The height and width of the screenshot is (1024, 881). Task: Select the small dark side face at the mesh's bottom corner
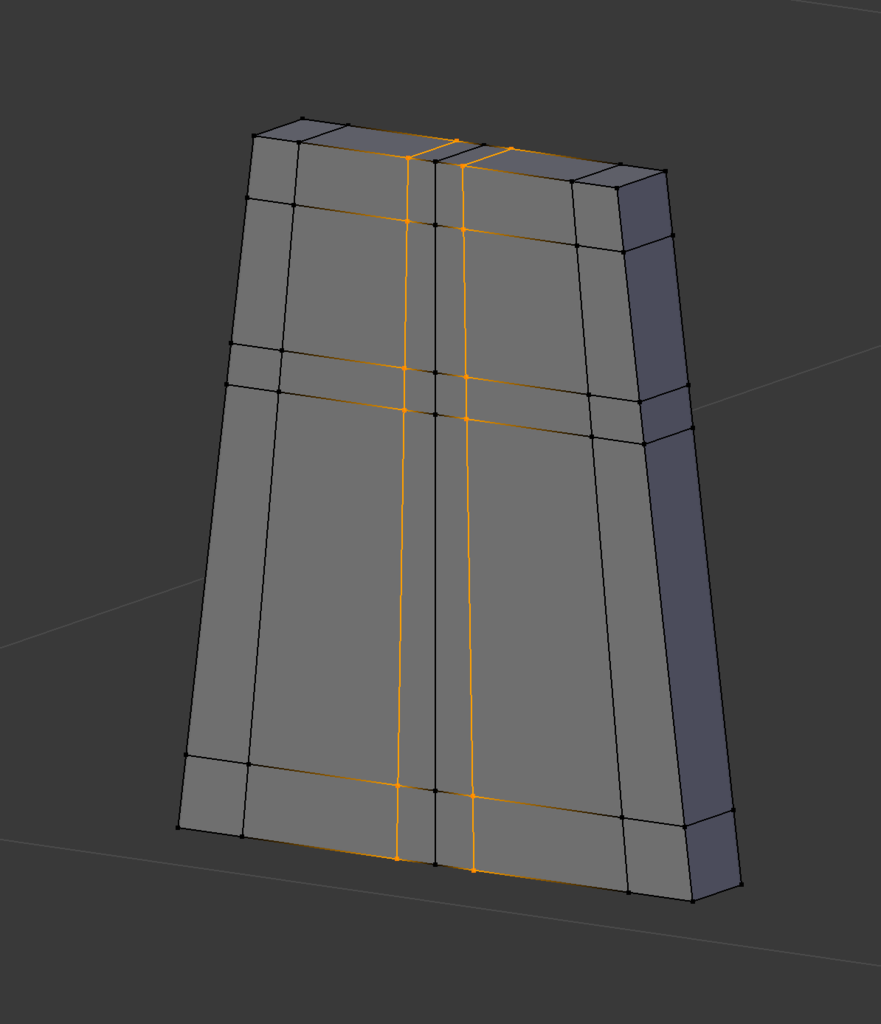point(713,856)
